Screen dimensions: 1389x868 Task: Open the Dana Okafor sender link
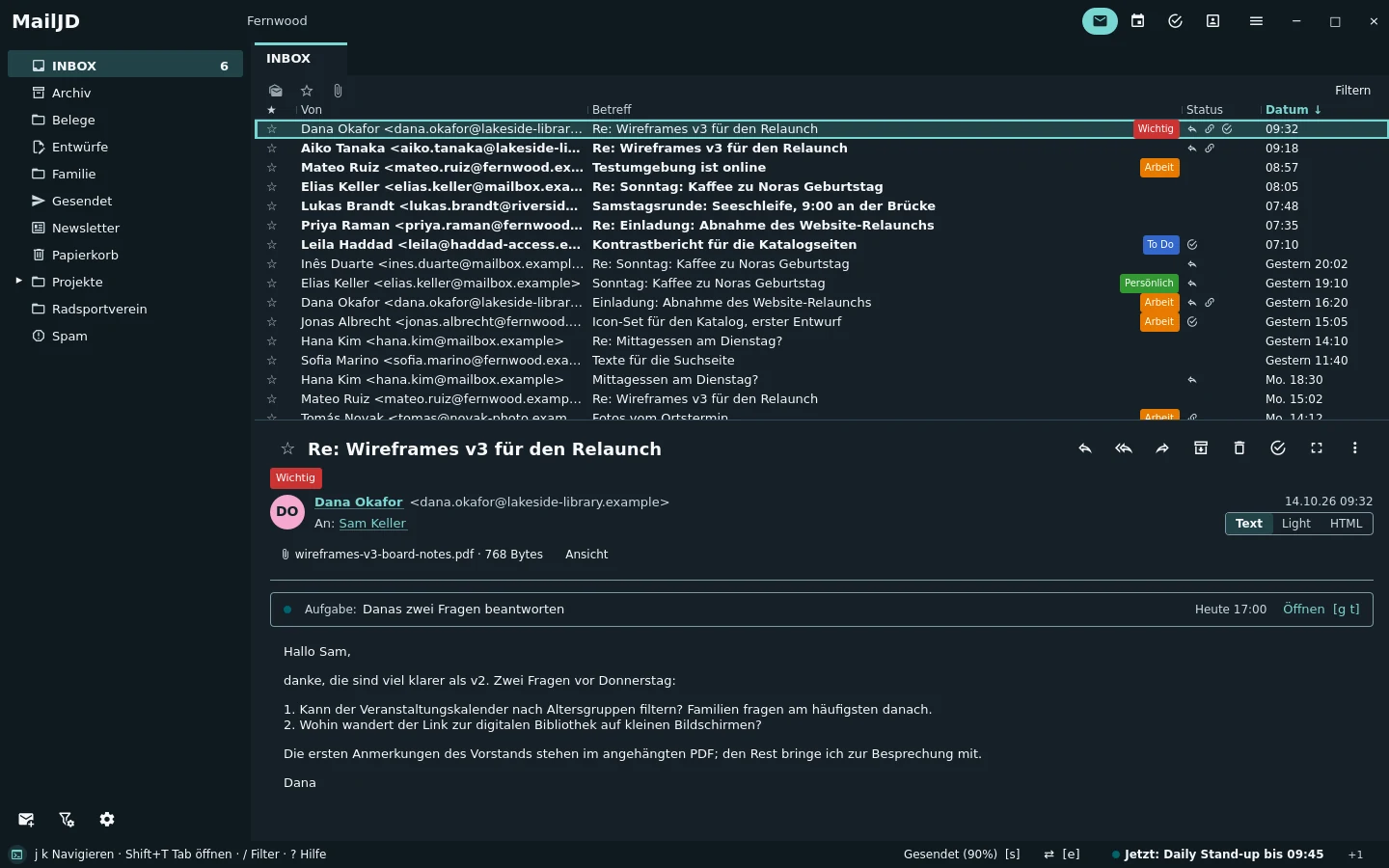click(x=358, y=502)
